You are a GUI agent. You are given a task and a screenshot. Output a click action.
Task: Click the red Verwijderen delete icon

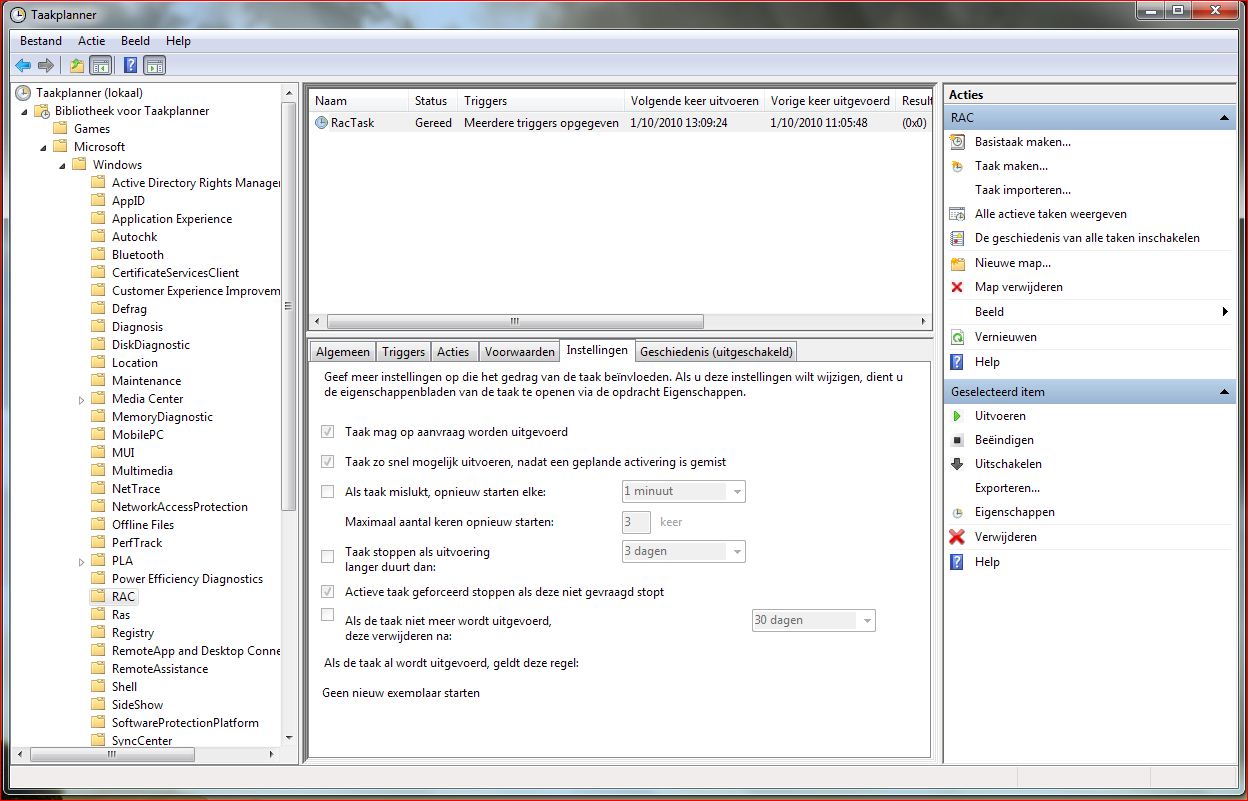(x=957, y=537)
